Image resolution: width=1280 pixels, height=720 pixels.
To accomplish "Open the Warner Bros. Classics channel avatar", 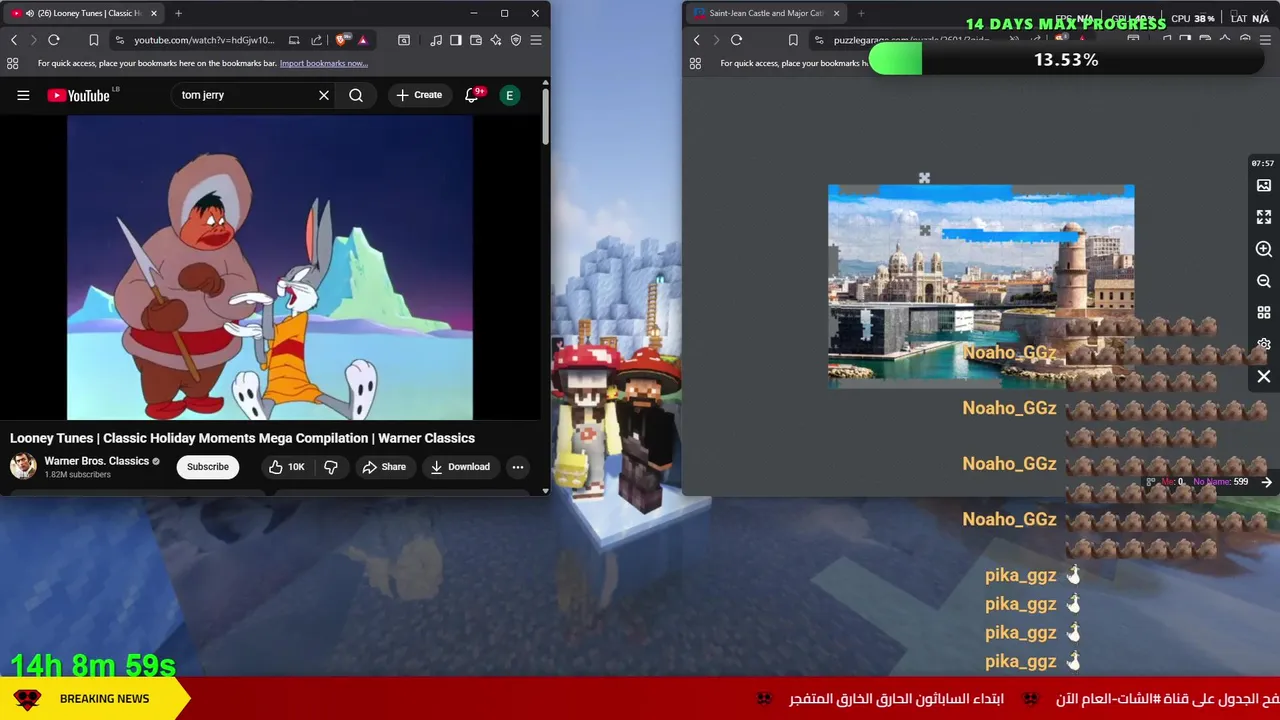I will click(x=23, y=466).
